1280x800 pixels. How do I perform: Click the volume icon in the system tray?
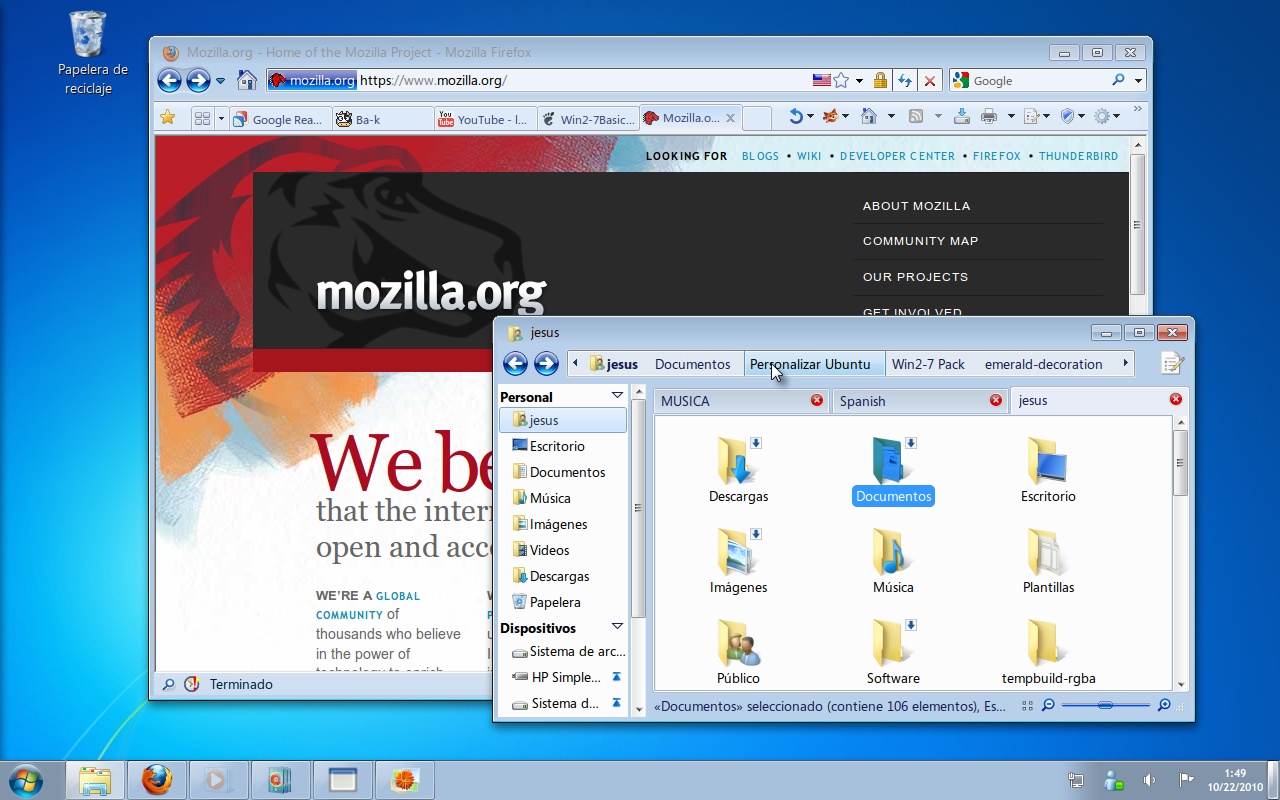pos(1150,780)
